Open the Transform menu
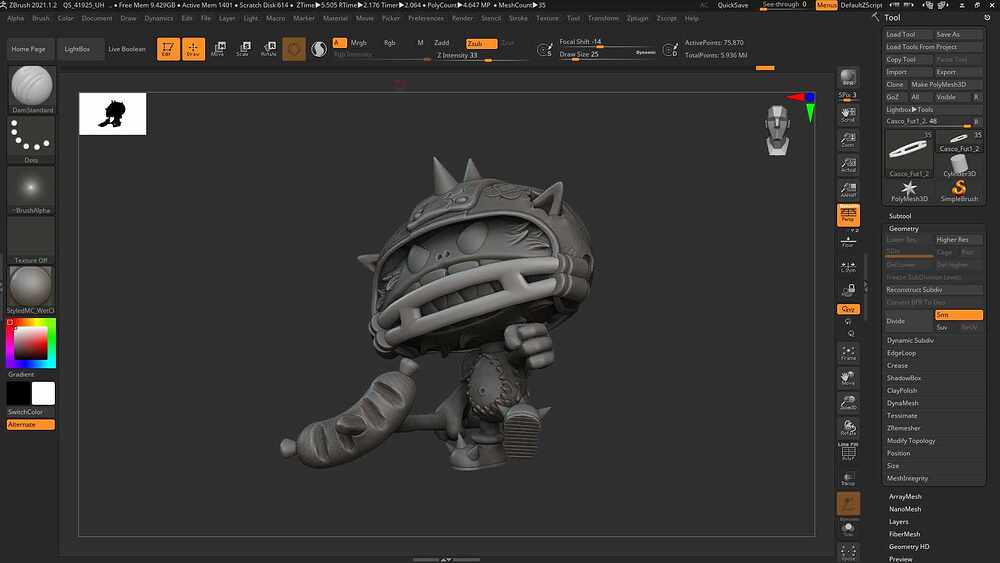Viewport: 1000px width, 563px height. 603,18
